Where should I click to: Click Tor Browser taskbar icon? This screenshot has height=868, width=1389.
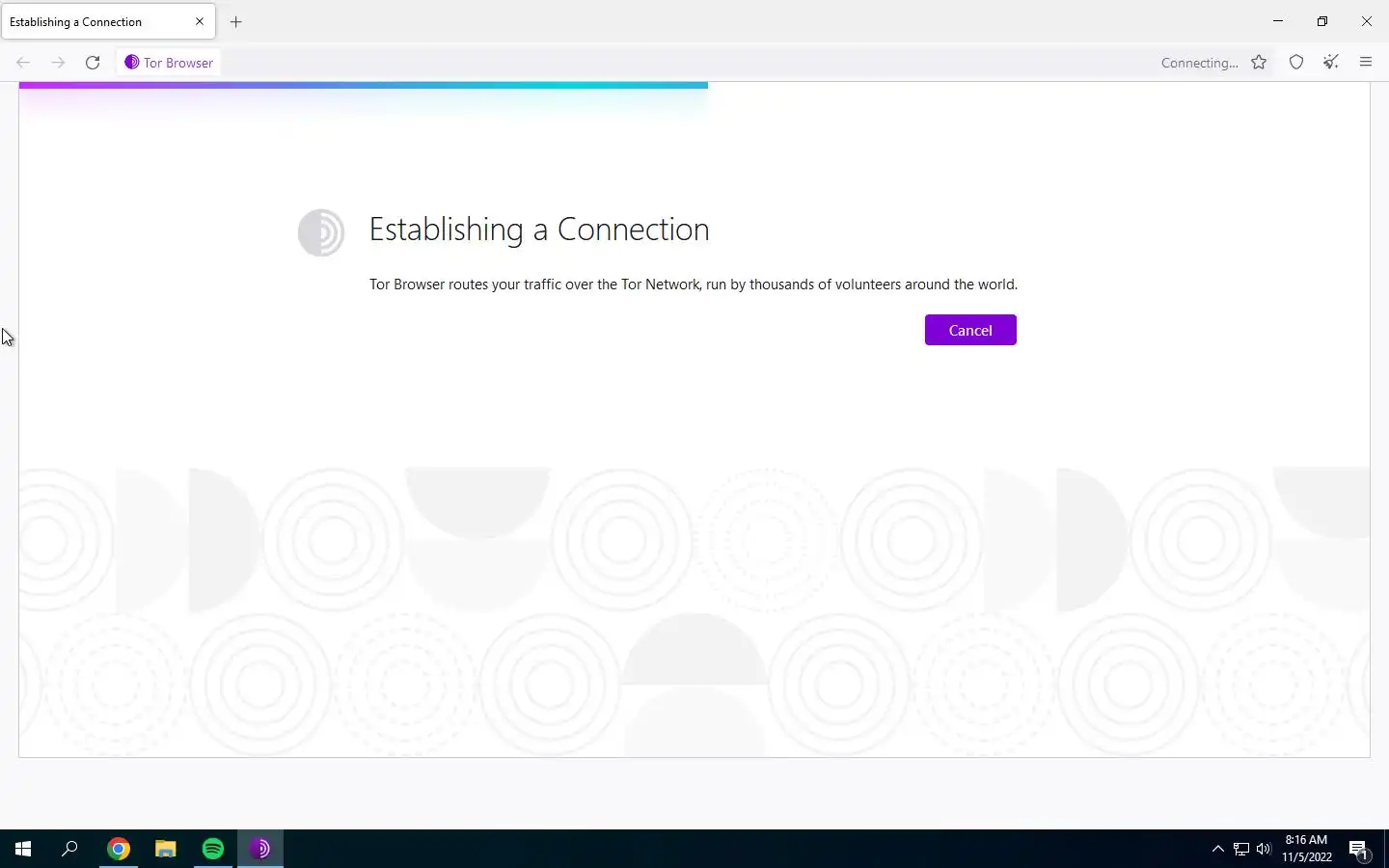point(260,849)
